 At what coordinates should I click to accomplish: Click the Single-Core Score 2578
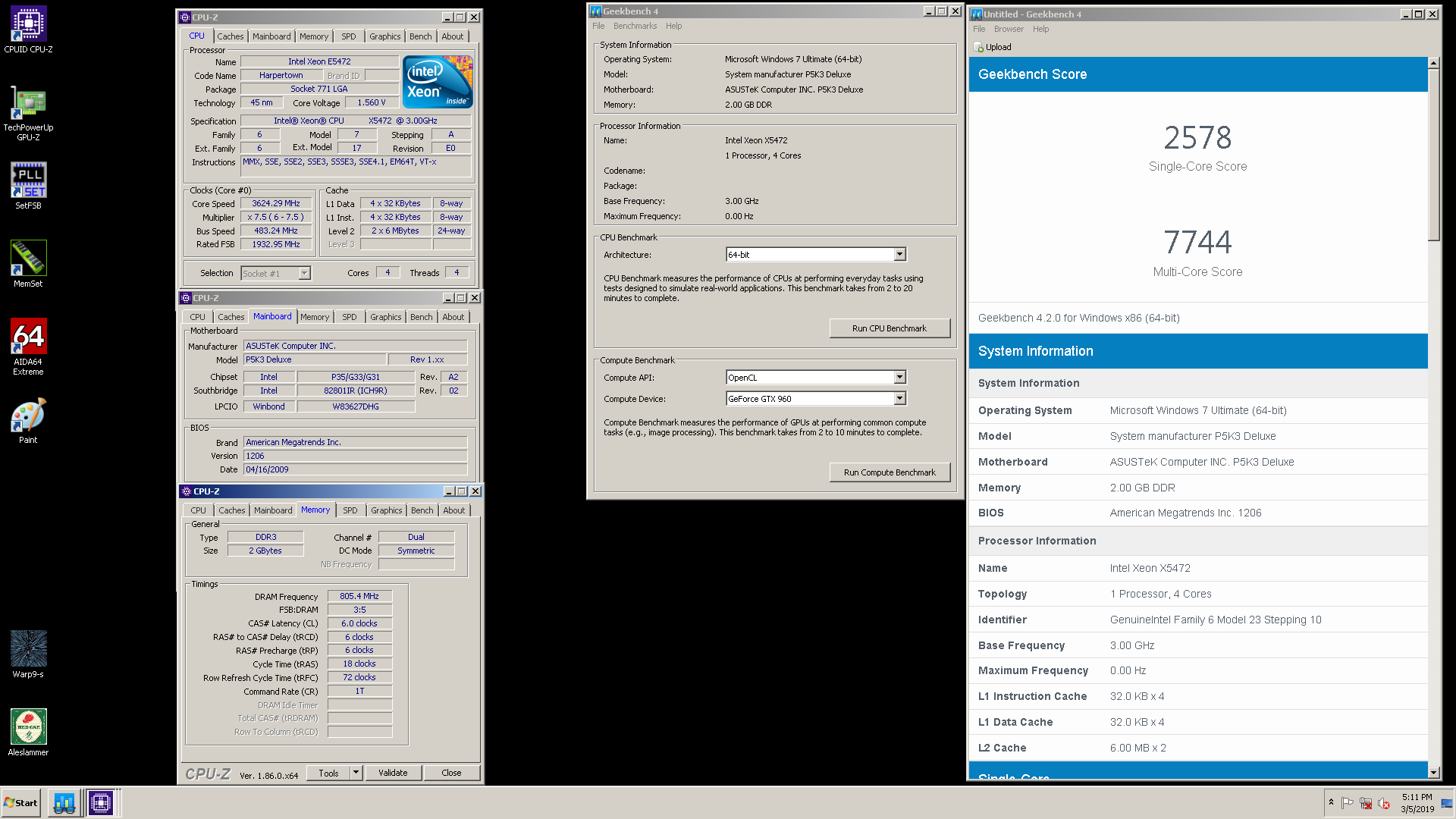(x=1197, y=138)
